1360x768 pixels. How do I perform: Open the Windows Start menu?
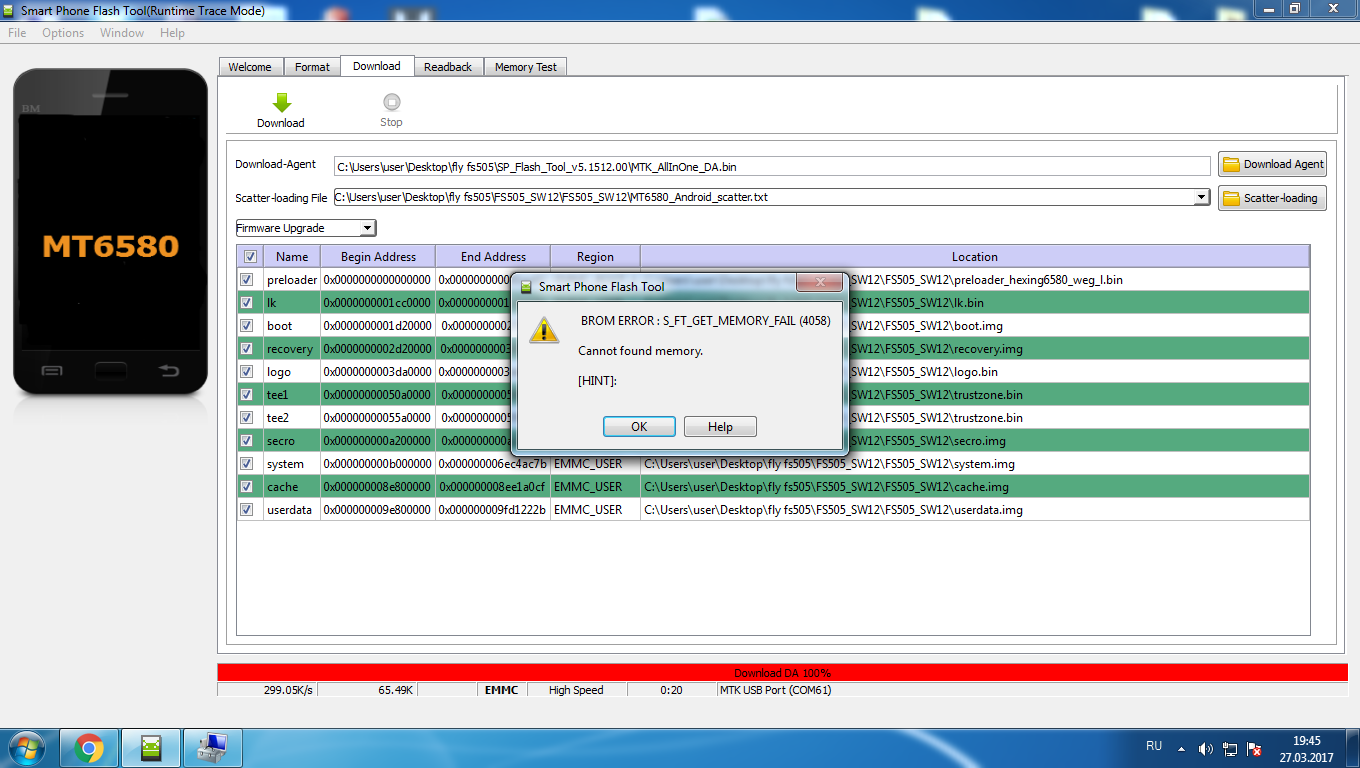pos(27,747)
